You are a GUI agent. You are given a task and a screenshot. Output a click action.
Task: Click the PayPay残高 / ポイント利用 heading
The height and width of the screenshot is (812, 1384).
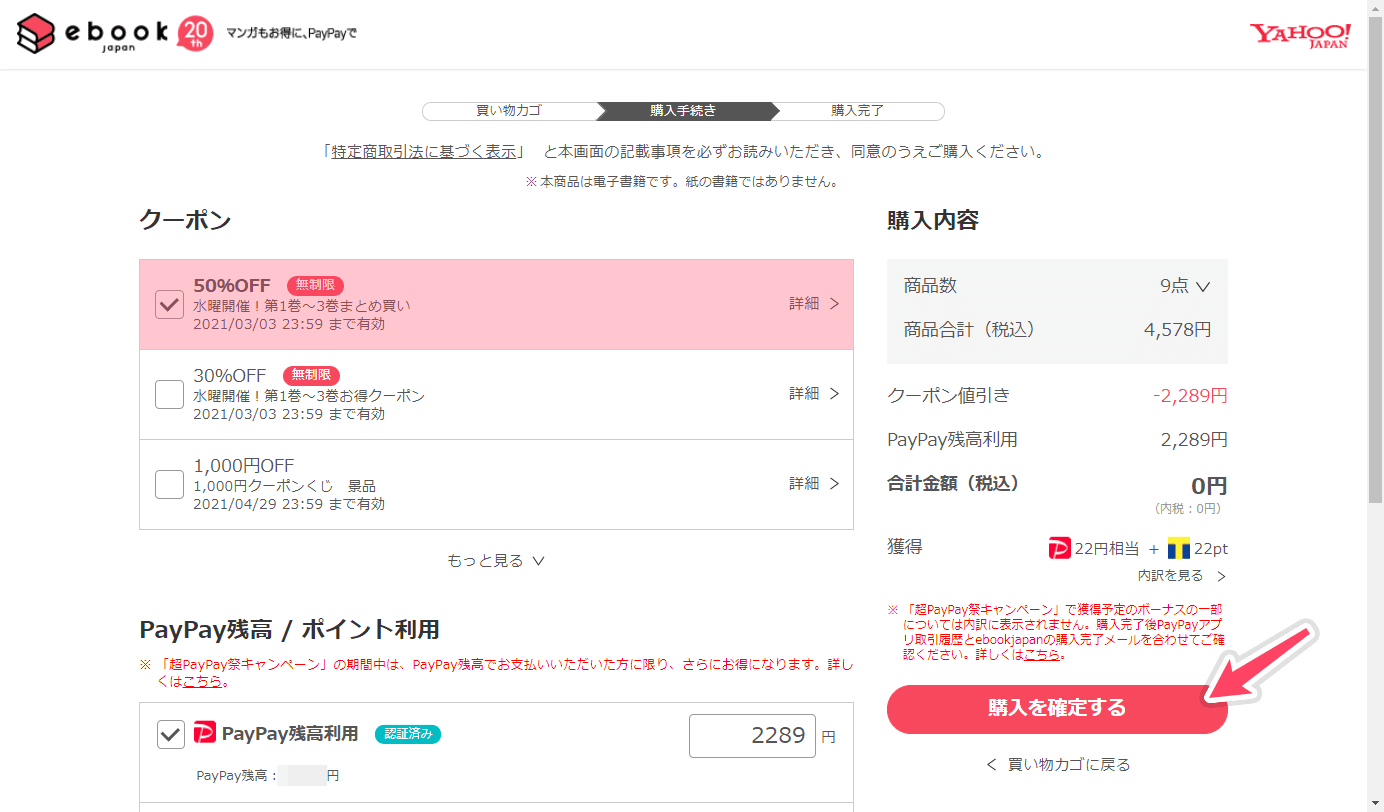(x=289, y=630)
